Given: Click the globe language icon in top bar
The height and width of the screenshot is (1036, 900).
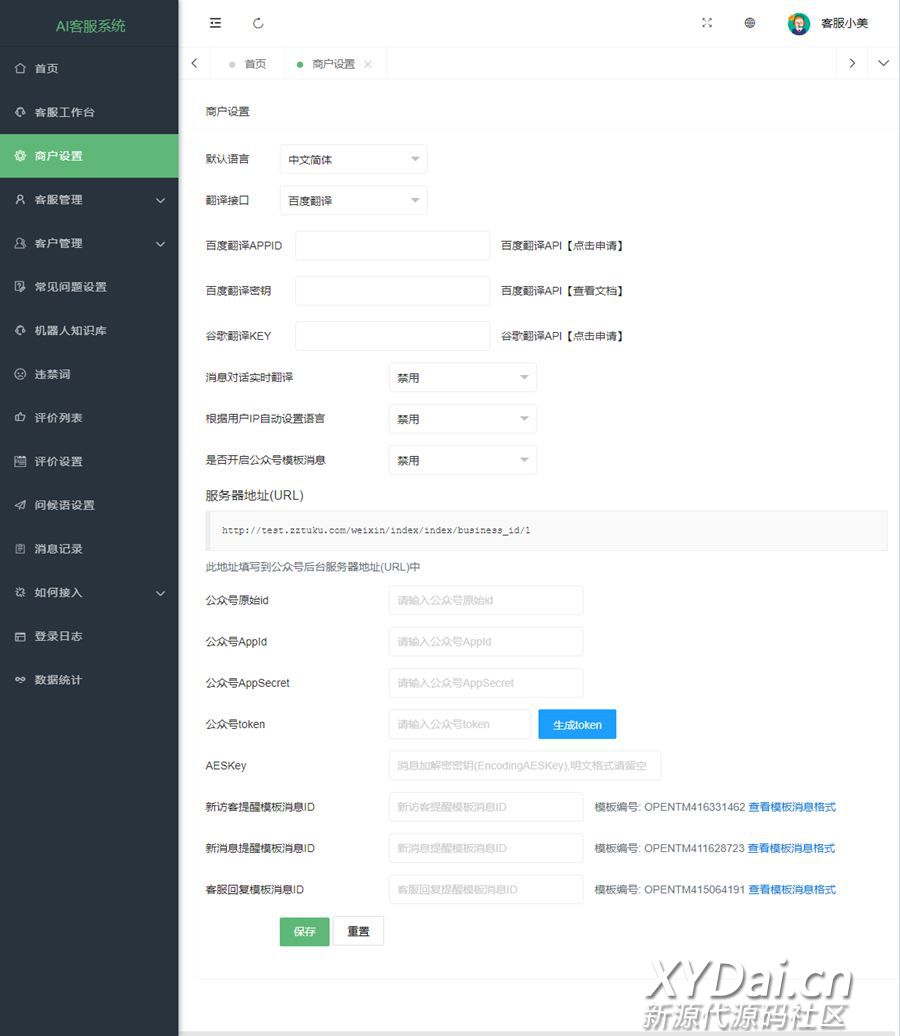Looking at the screenshot, I should (x=750, y=22).
